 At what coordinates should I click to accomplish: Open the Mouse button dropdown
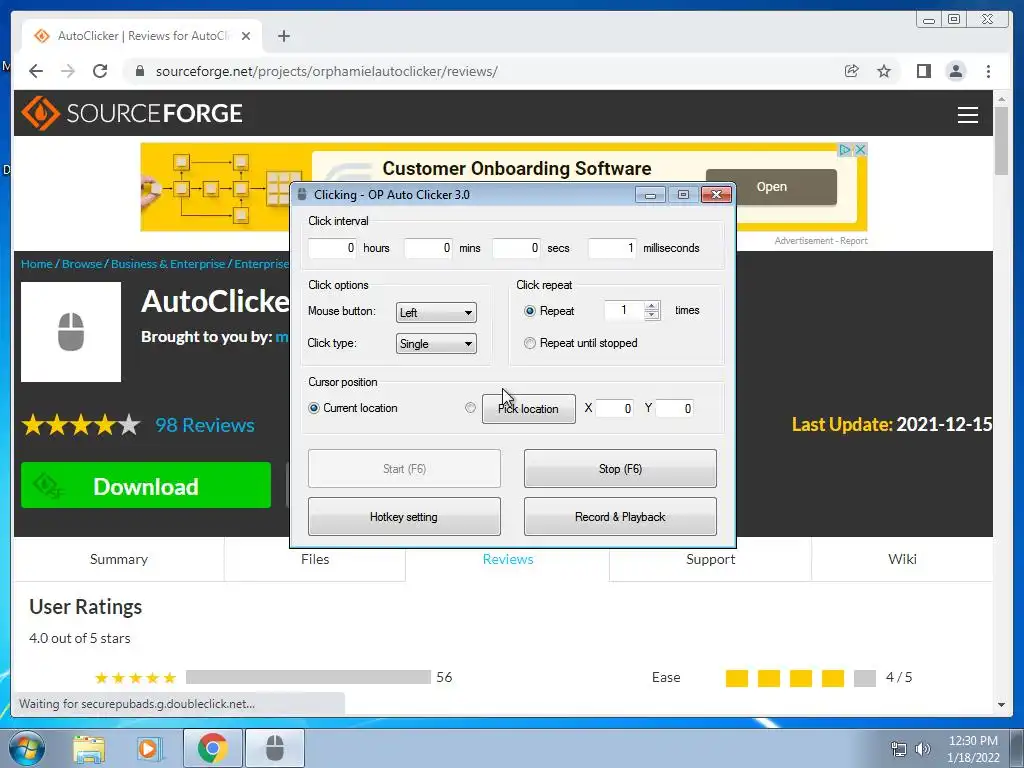pyautogui.click(x=436, y=312)
